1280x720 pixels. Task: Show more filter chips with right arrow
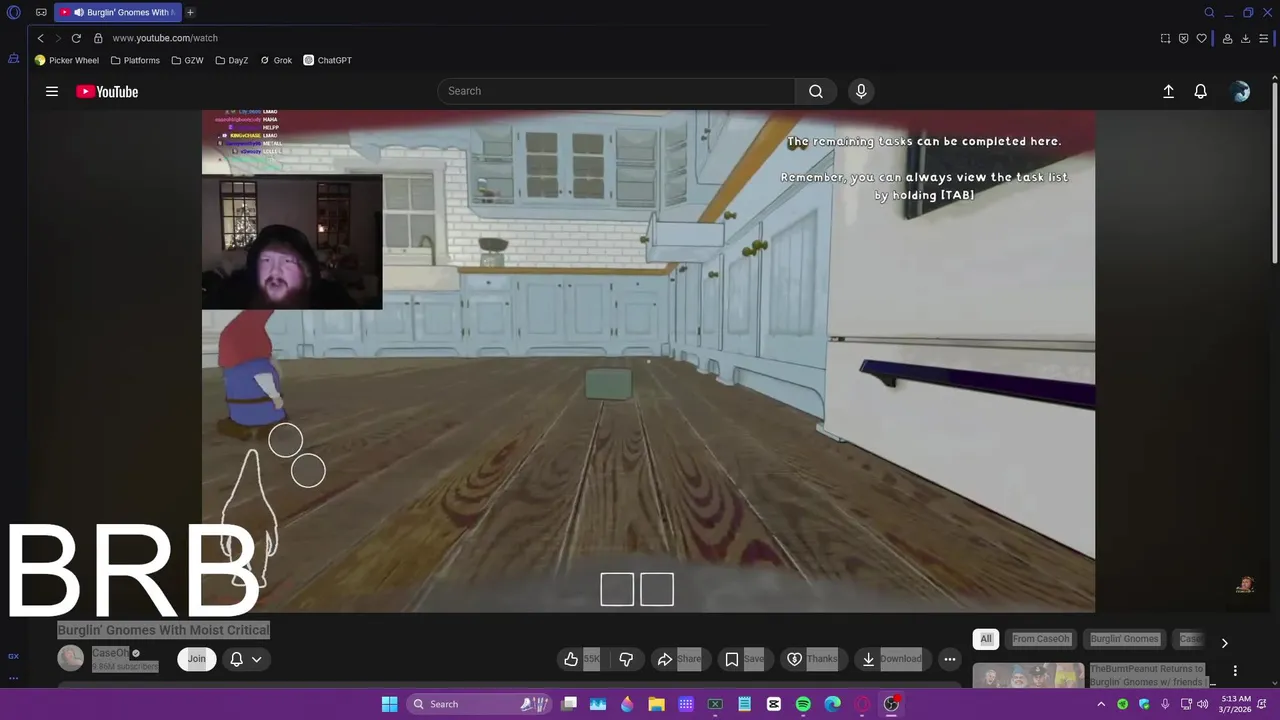click(1224, 643)
